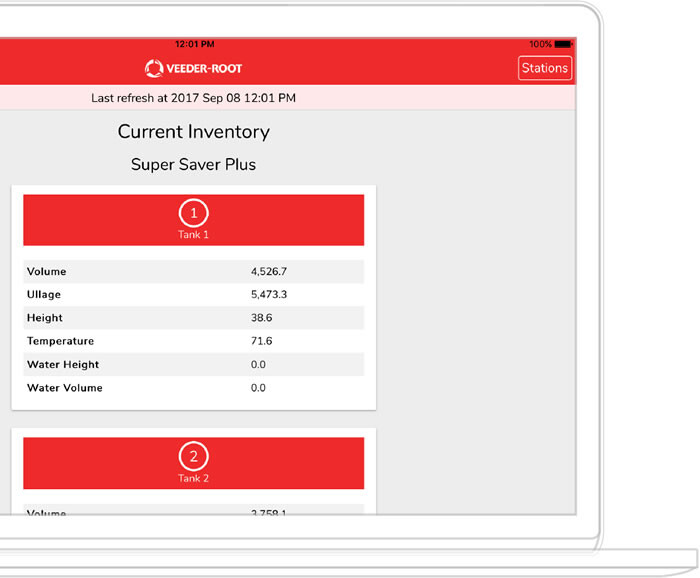
Task: Click the Veeder-Root logo
Action: pos(193,68)
